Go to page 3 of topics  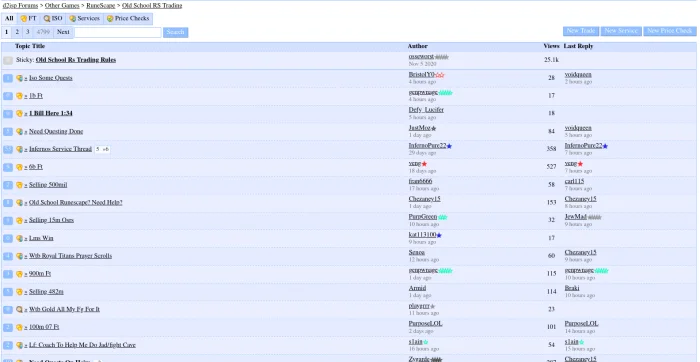pos(27,32)
